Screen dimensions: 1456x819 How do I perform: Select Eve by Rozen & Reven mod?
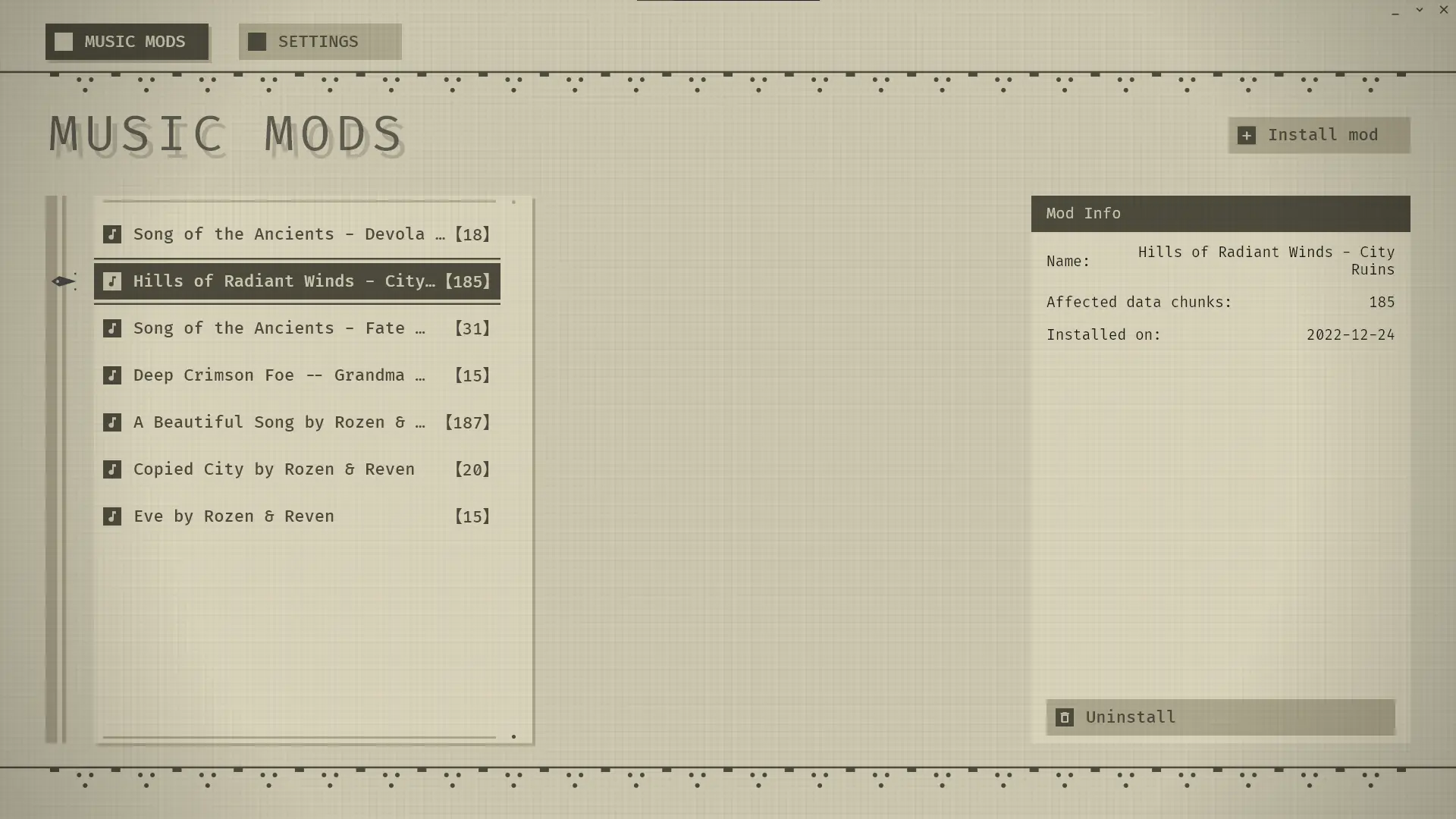pos(297,516)
